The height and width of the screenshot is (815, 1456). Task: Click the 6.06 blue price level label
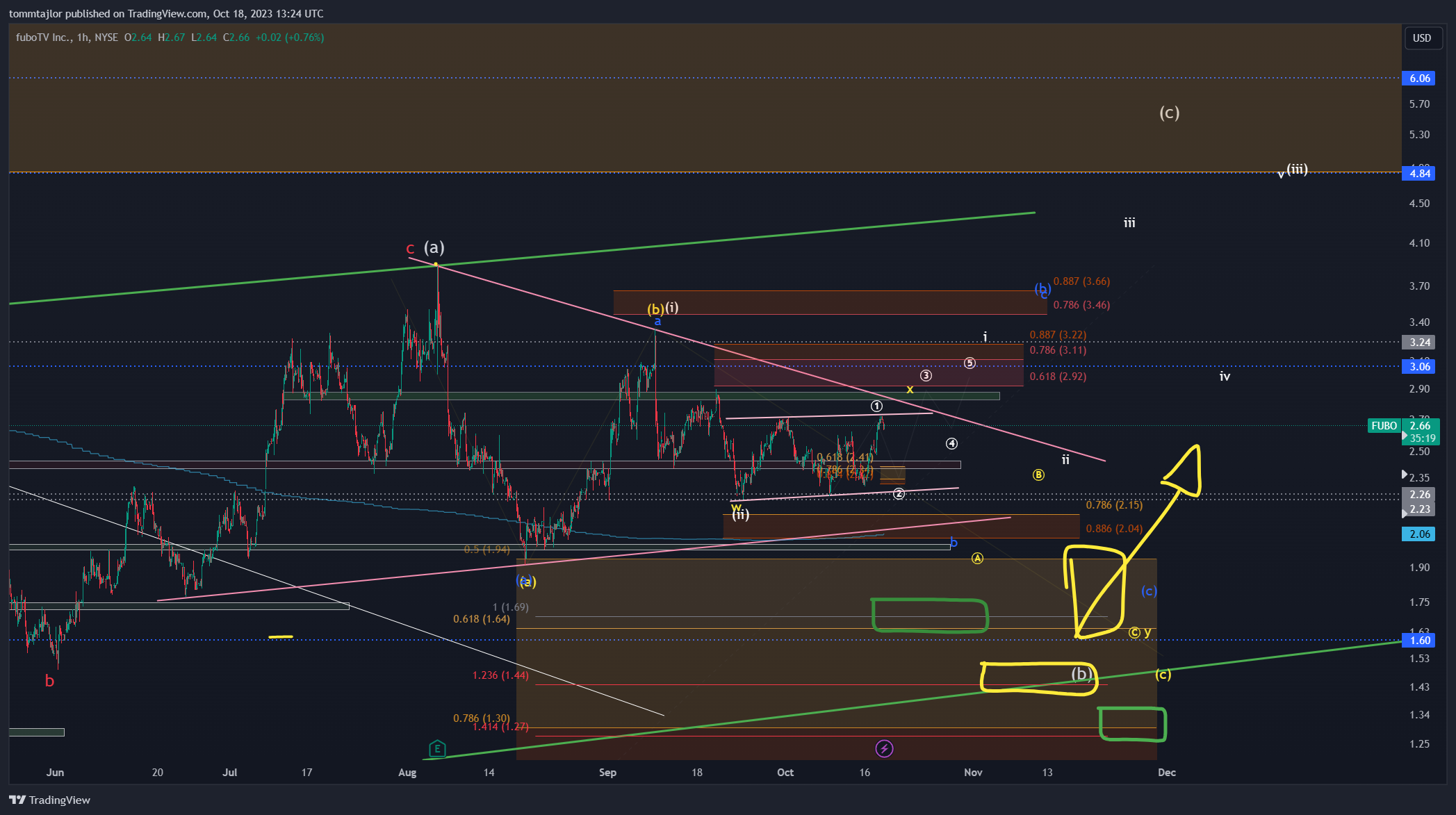(1419, 78)
